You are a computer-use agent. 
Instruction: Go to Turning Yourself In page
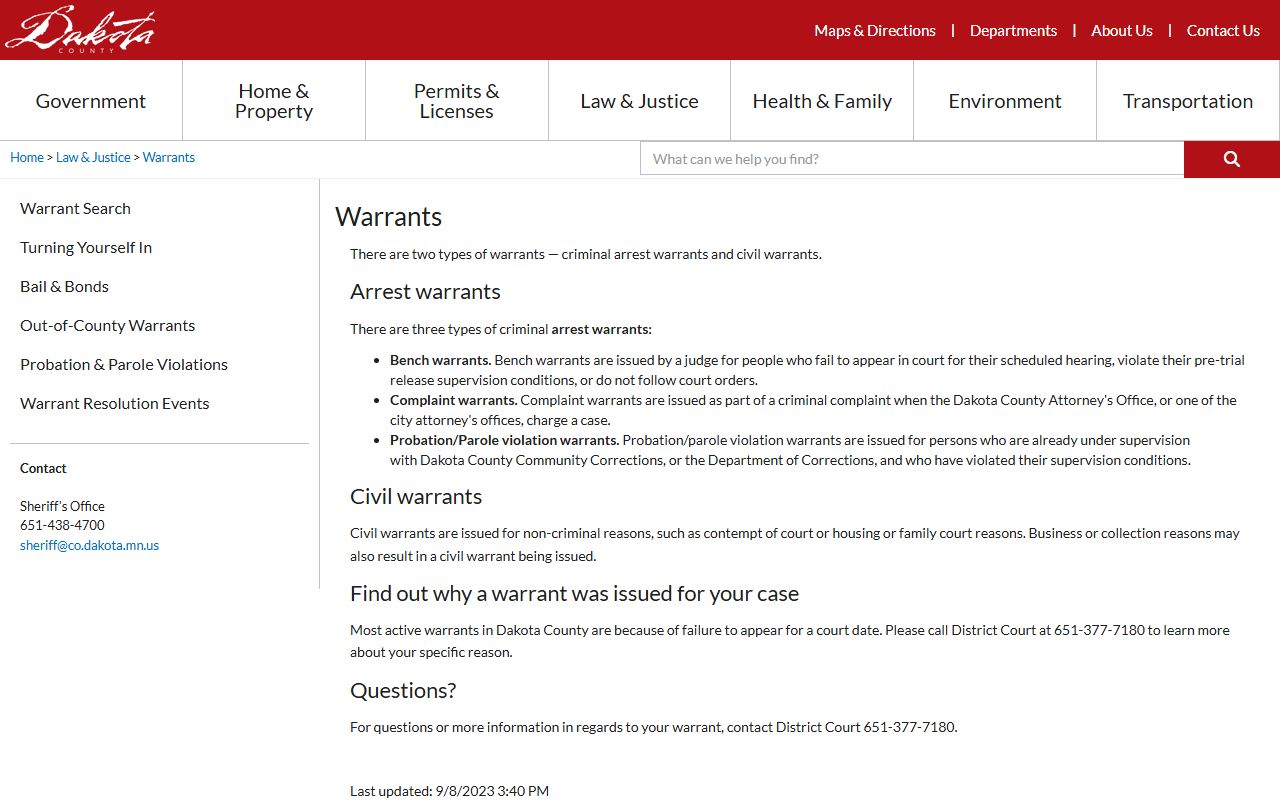click(86, 247)
